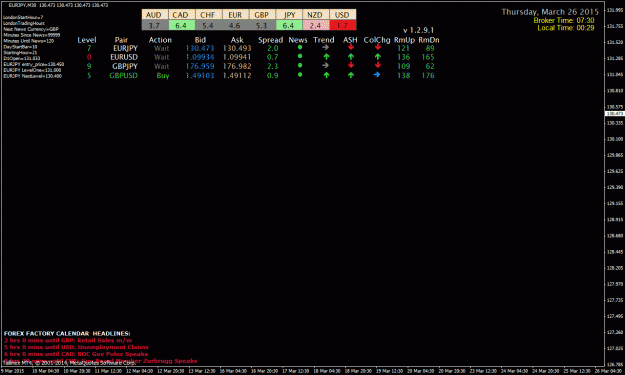Click the GBP Retail Sales m/m headline

click(68, 340)
